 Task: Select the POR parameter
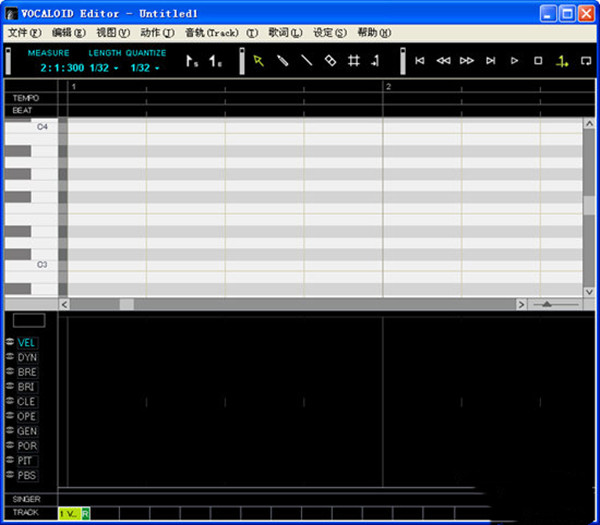pos(27,446)
